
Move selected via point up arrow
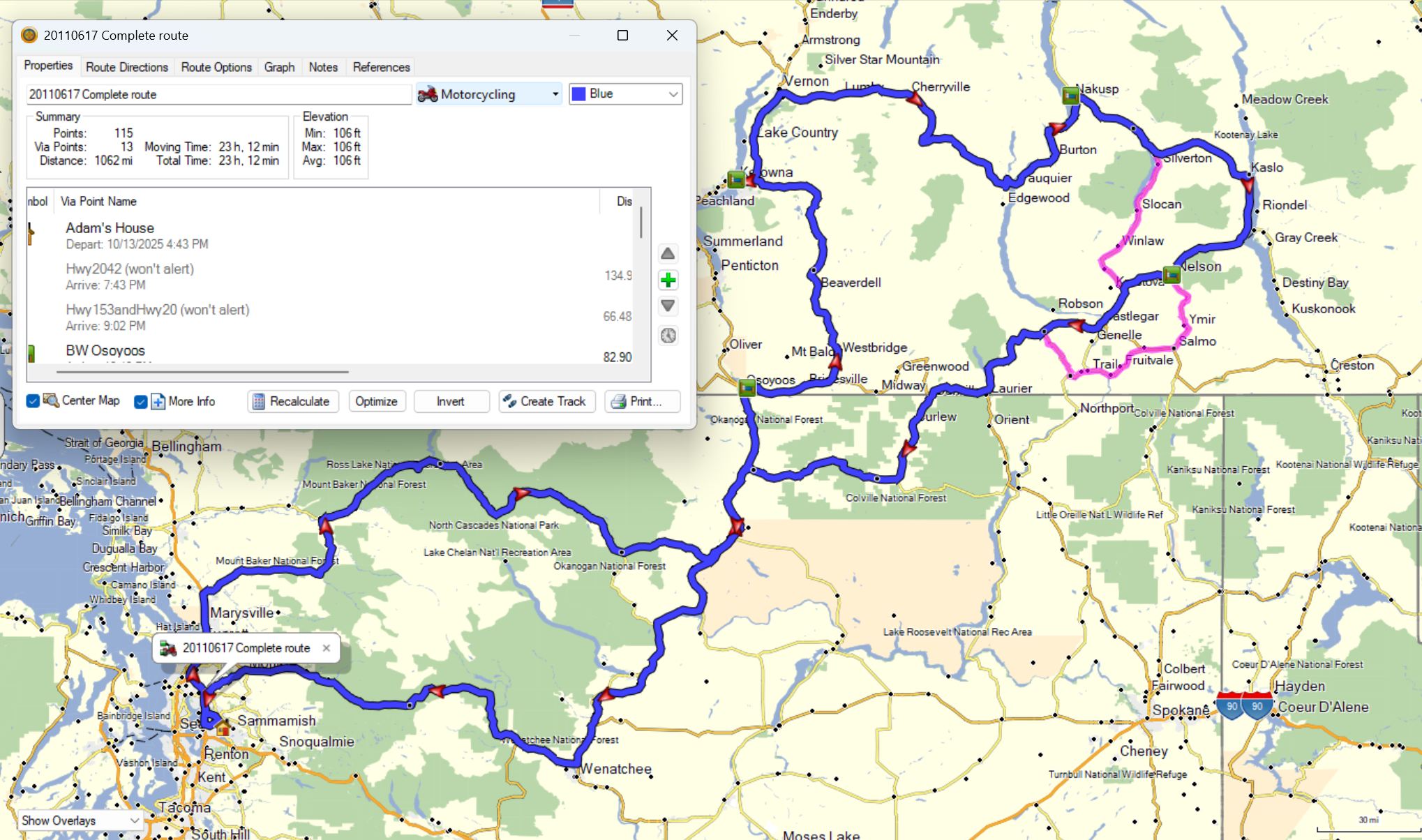[668, 254]
